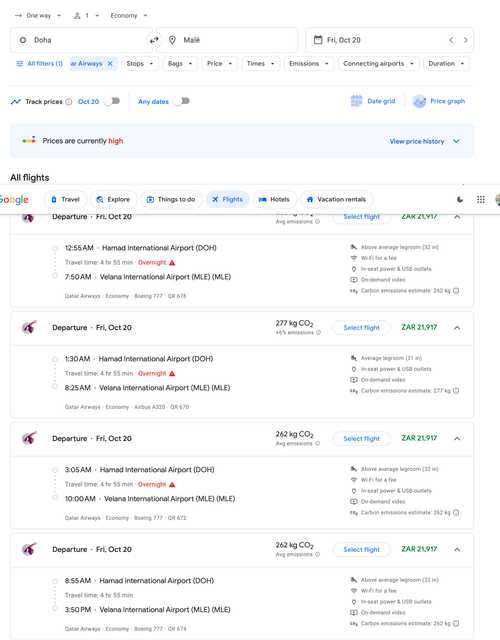Screen dimensions: 500x640
Task: Collapse the 1:30 AM flight details
Action: point(457,328)
